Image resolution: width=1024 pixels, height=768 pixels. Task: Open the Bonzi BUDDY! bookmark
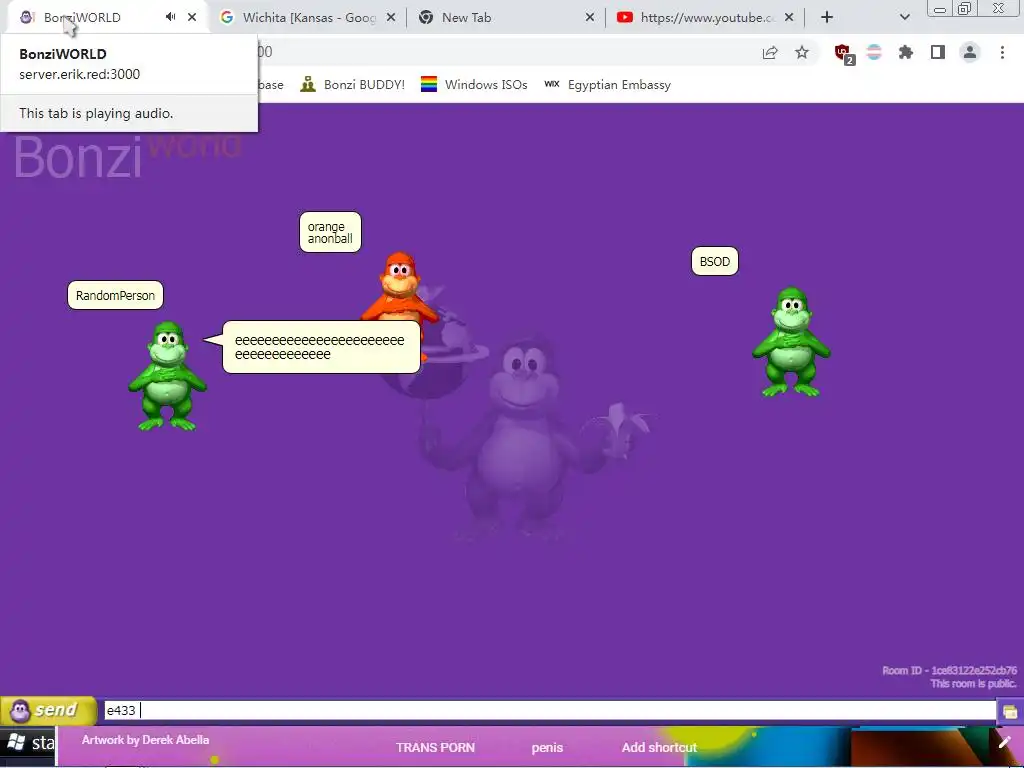click(x=353, y=84)
